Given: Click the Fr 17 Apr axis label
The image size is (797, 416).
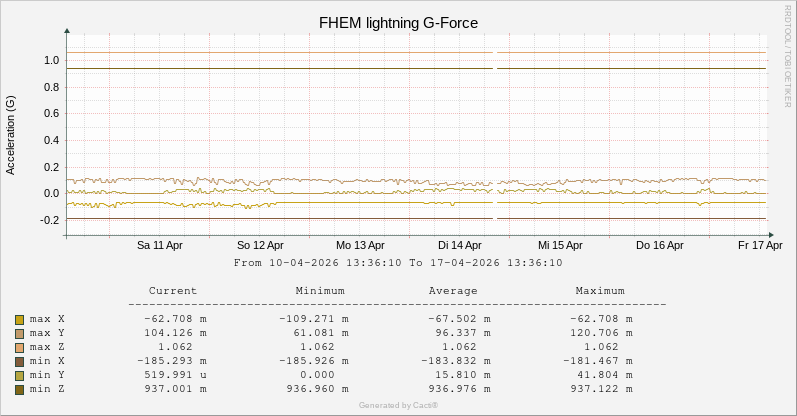Looking at the screenshot, I should coord(760,245).
